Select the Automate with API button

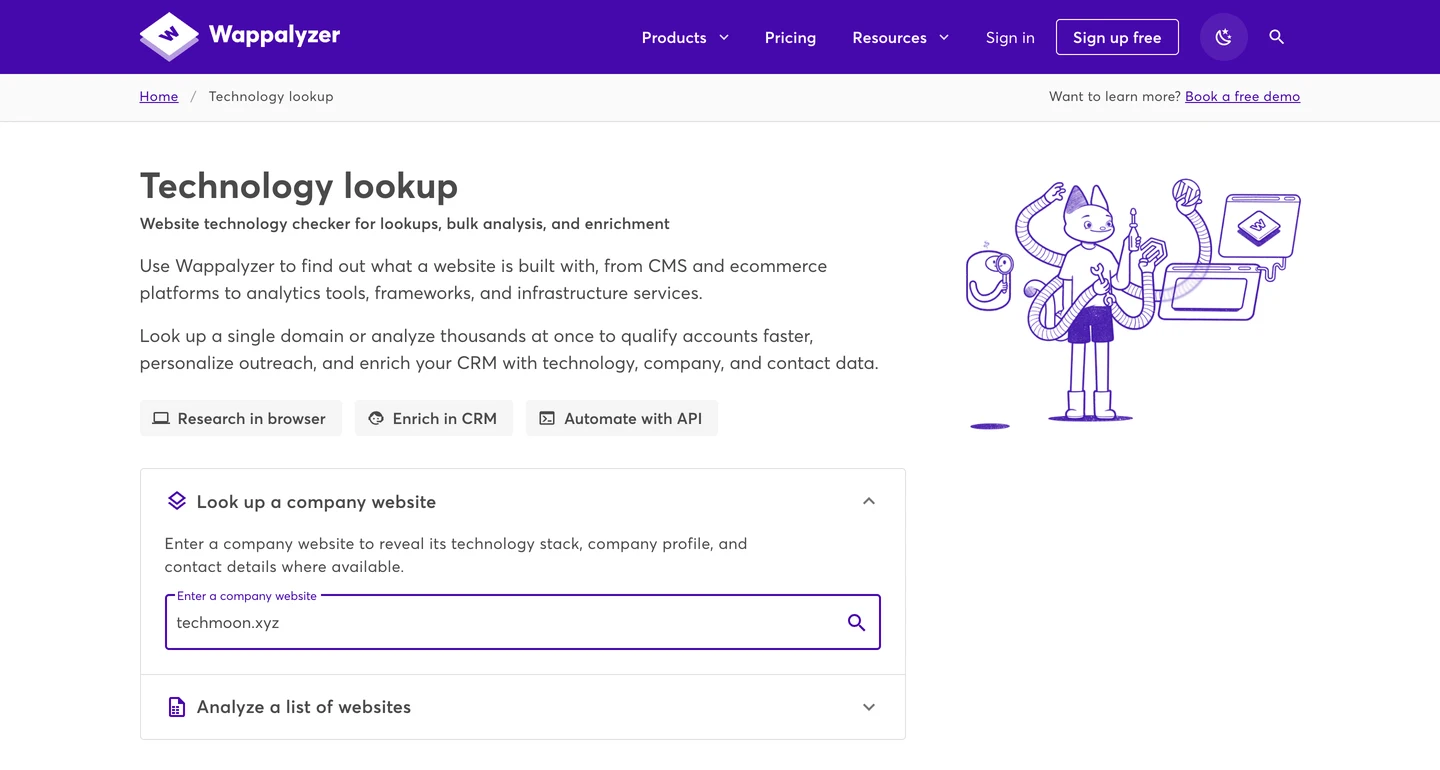[x=622, y=418]
